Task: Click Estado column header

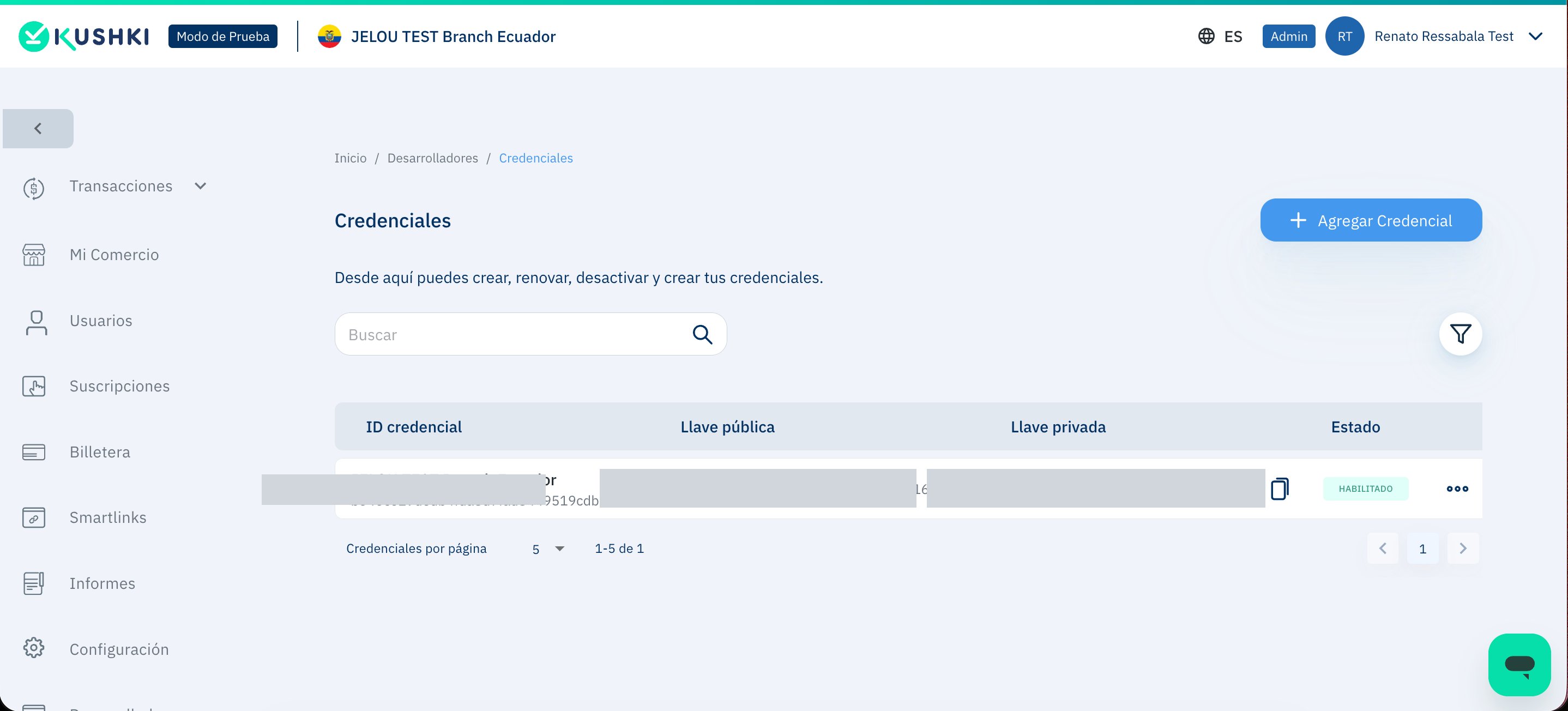Action: coord(1355,427)
